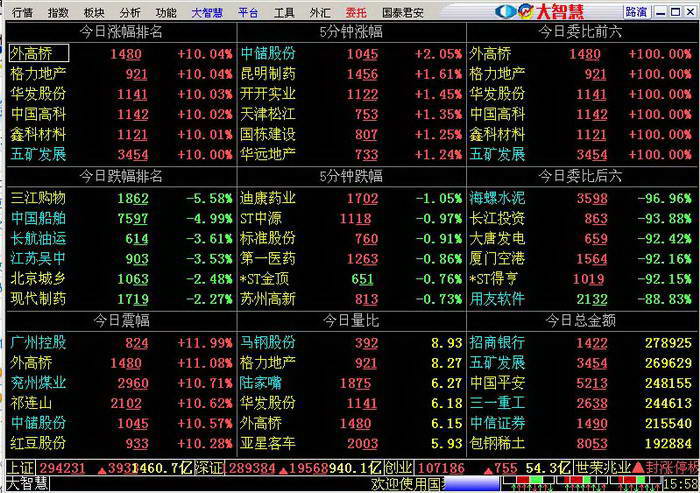Click the 大智慧 button in status bar
The width and height of the screenshot is (700, 493).
pyautogui.click(x=28, y=483)
